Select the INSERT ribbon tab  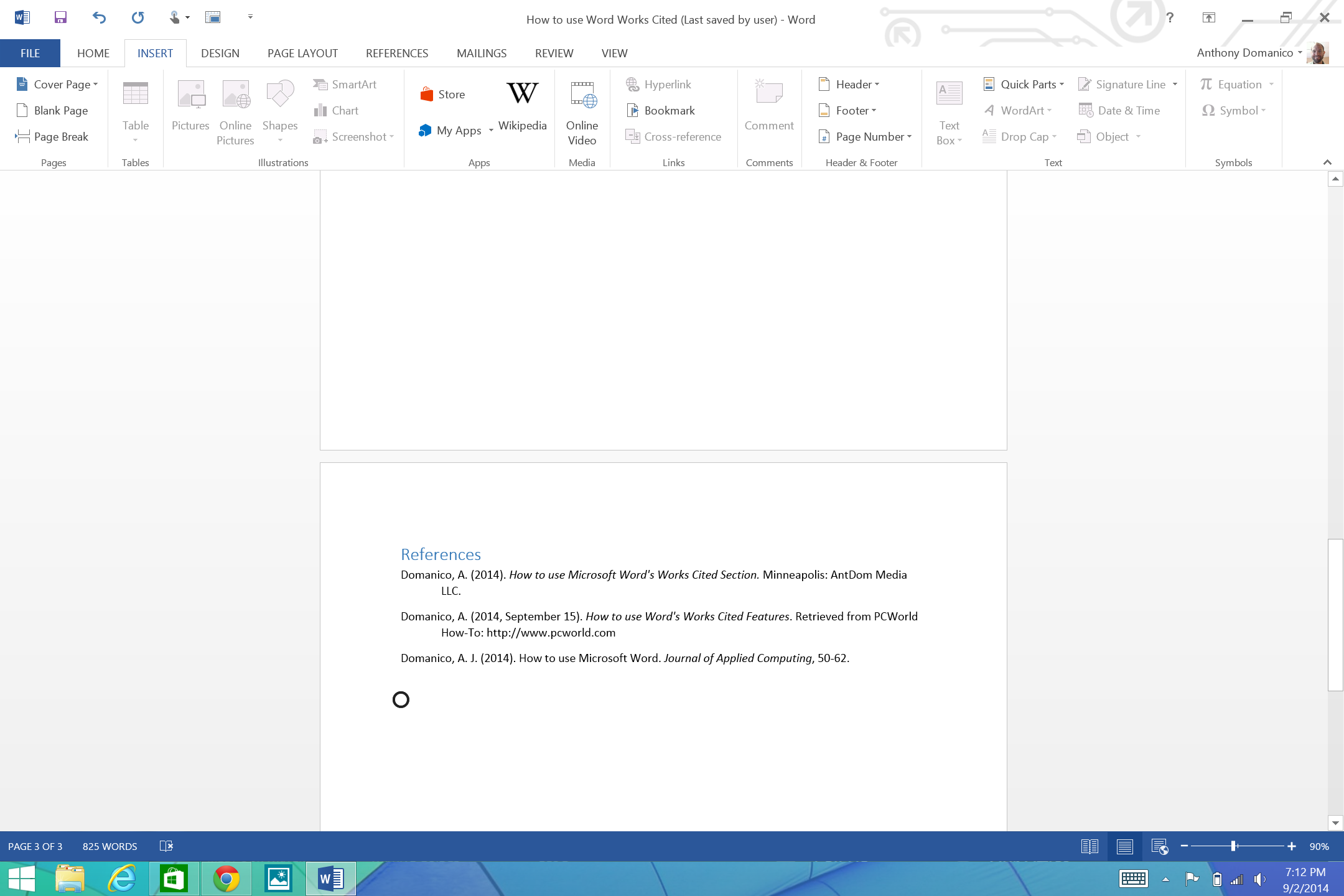point(155,53)
